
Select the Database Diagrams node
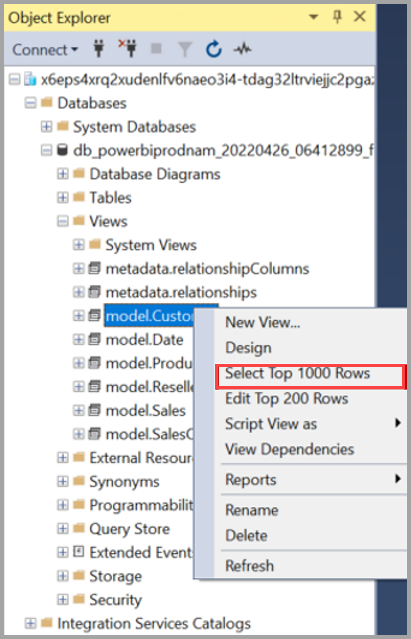(x=155, y=174)
